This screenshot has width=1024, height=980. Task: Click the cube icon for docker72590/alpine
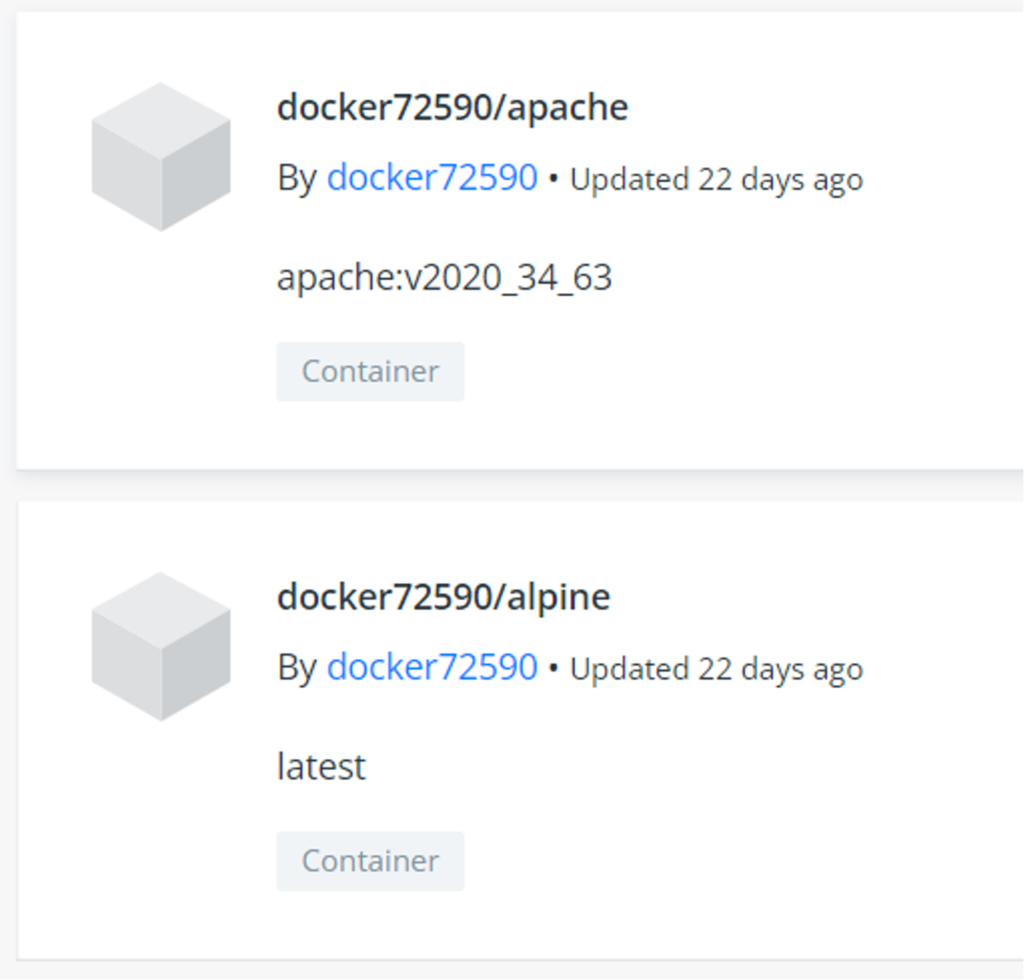point(161,646)
